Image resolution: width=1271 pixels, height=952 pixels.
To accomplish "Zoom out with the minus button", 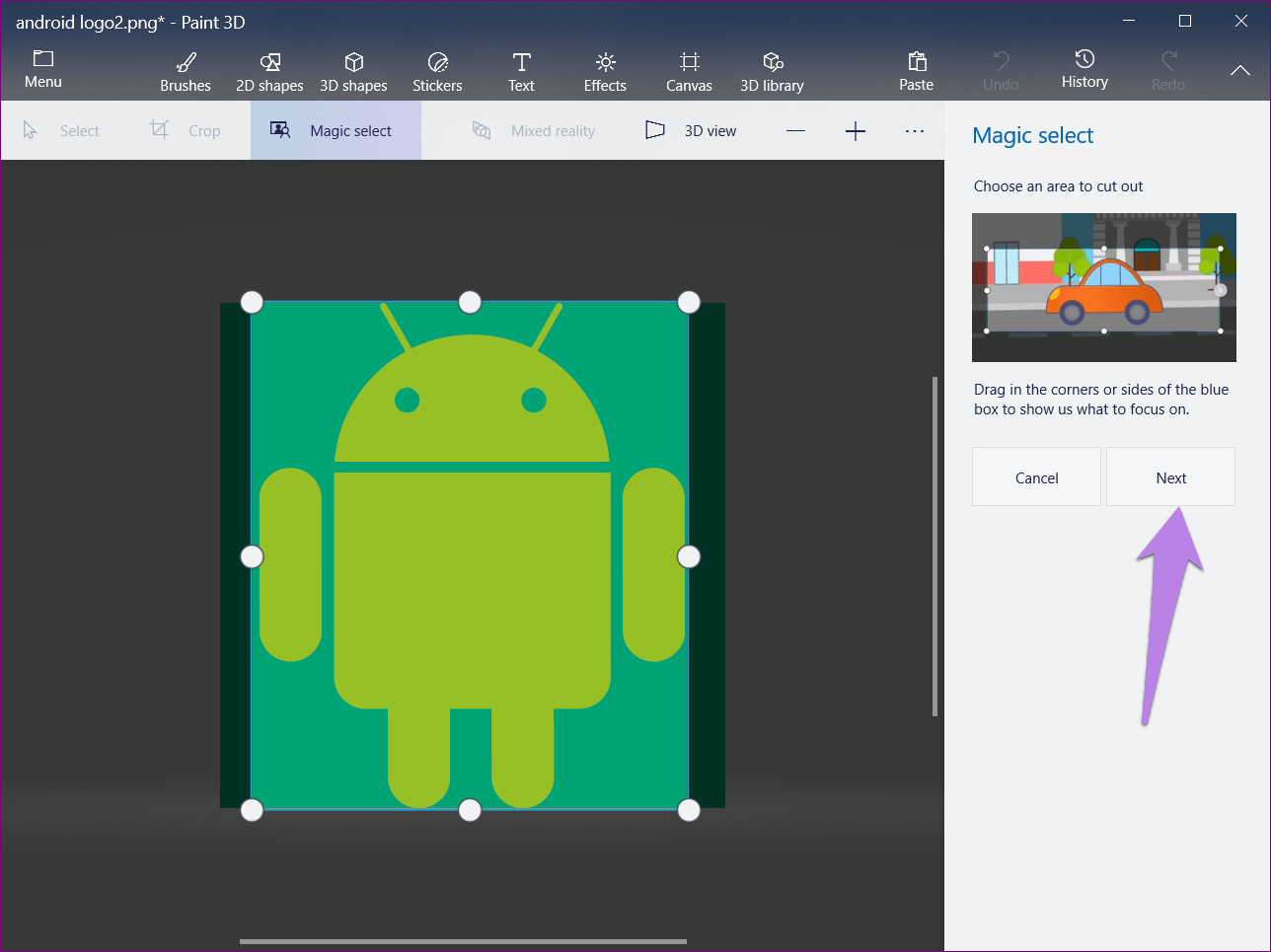I will [x=796, y=131].
